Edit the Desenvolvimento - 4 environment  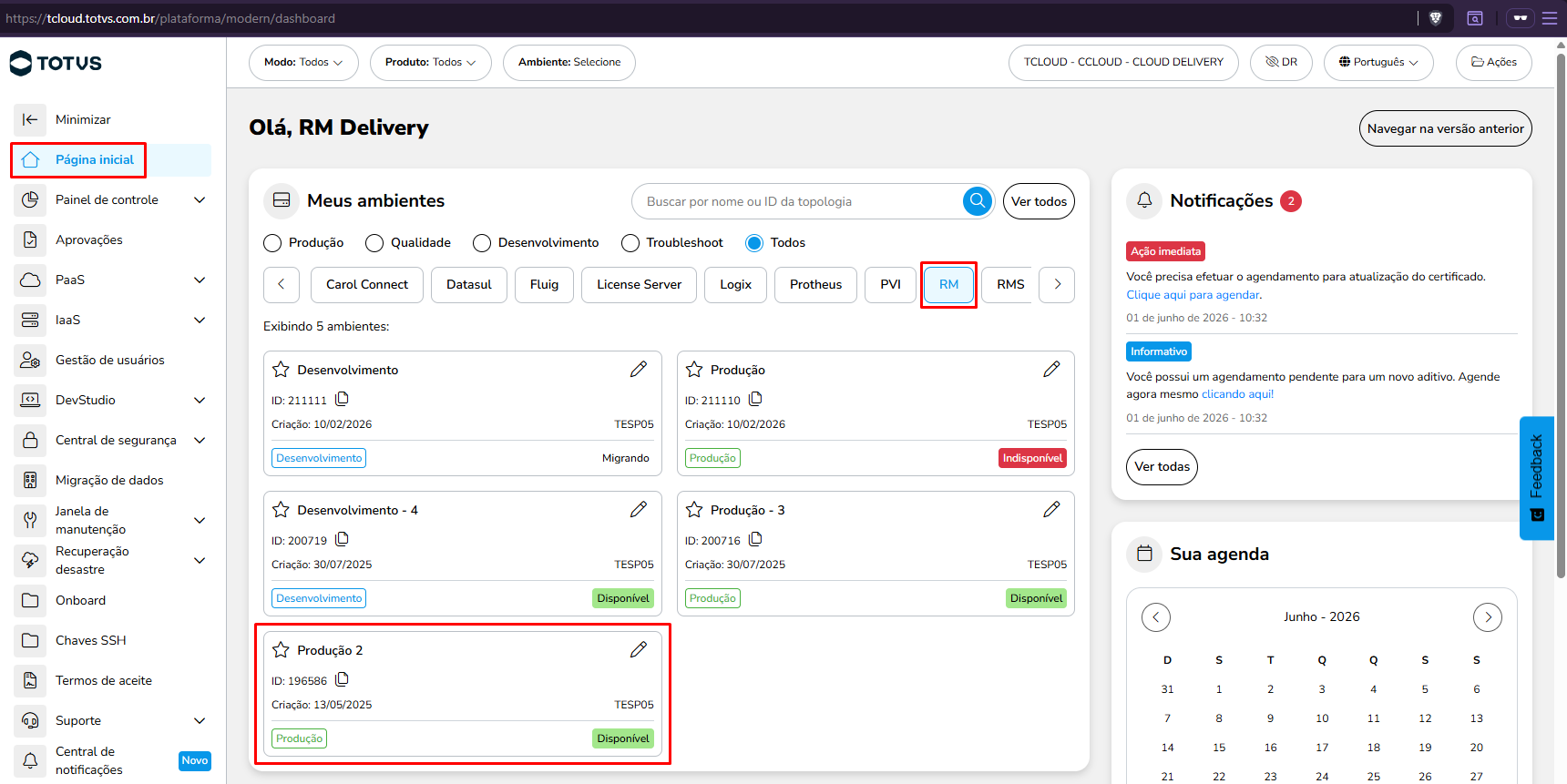(x=639, y=509)
